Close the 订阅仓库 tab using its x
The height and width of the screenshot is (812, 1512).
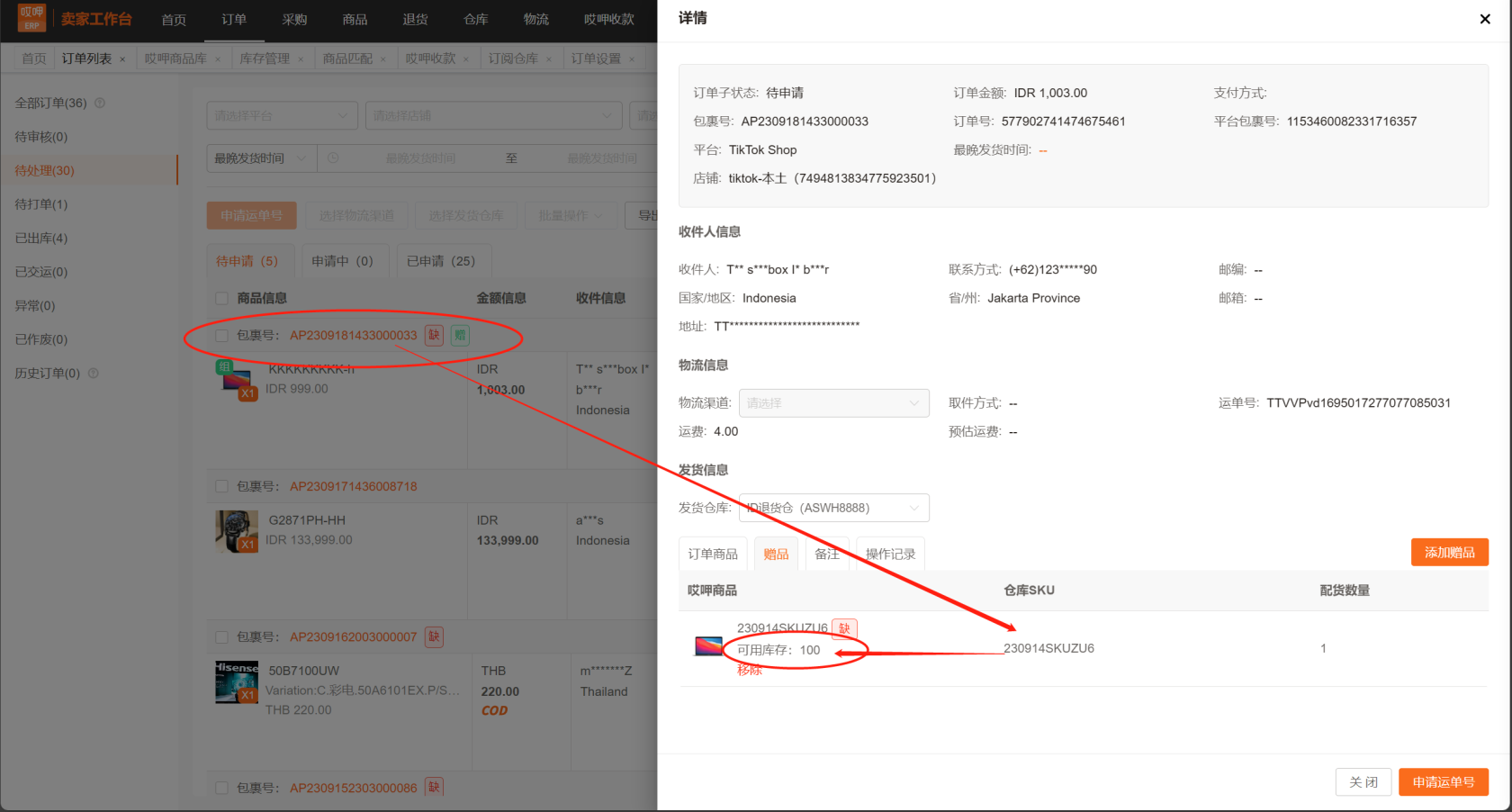pos(549,59)
